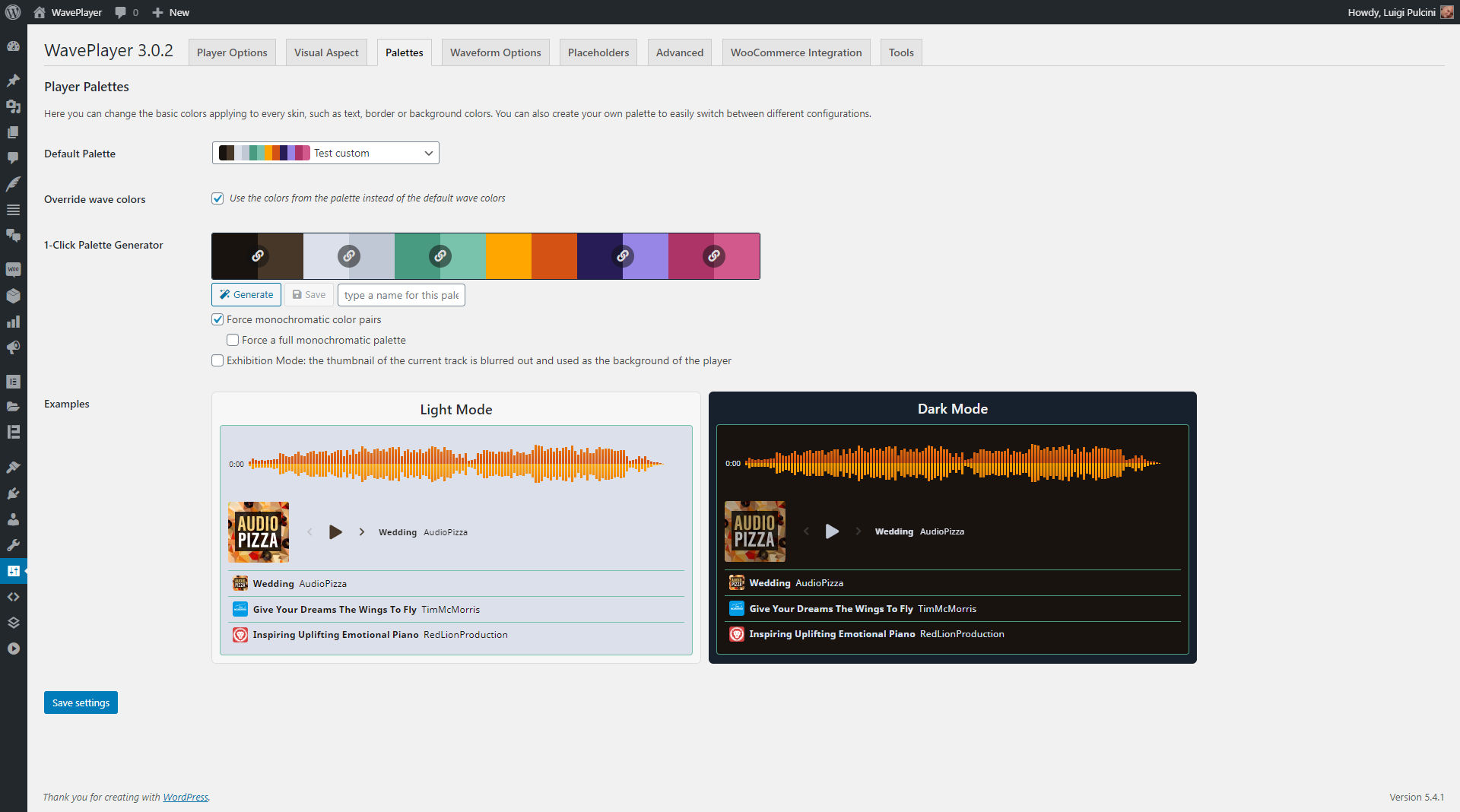Click the Generate palette button

click(x=246, y=295)
